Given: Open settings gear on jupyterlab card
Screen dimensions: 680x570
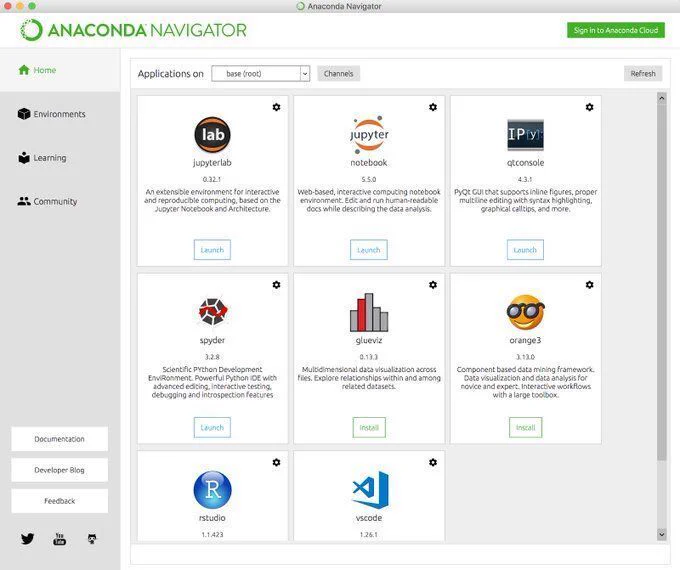Looking at the screenshot, I should click(x=276, y=107).
